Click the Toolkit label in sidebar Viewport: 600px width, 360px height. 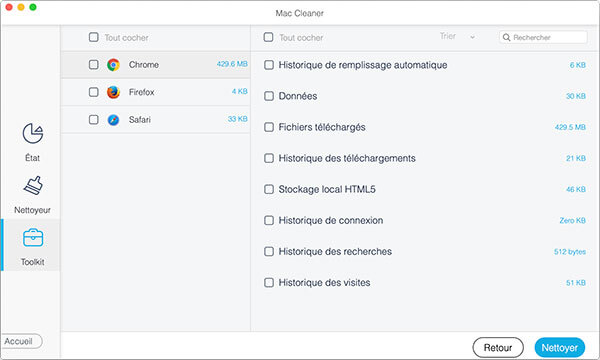(x=33, y=262)
